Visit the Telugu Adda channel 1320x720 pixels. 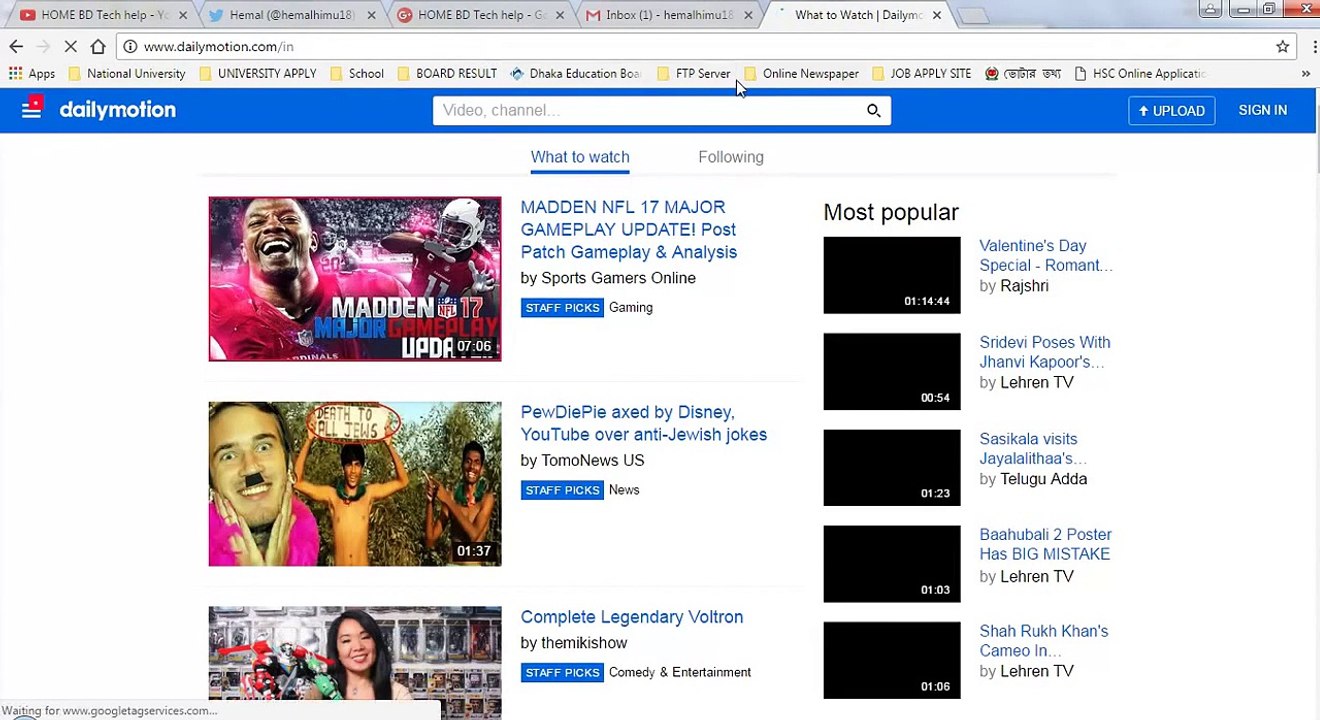[1043, 479]
